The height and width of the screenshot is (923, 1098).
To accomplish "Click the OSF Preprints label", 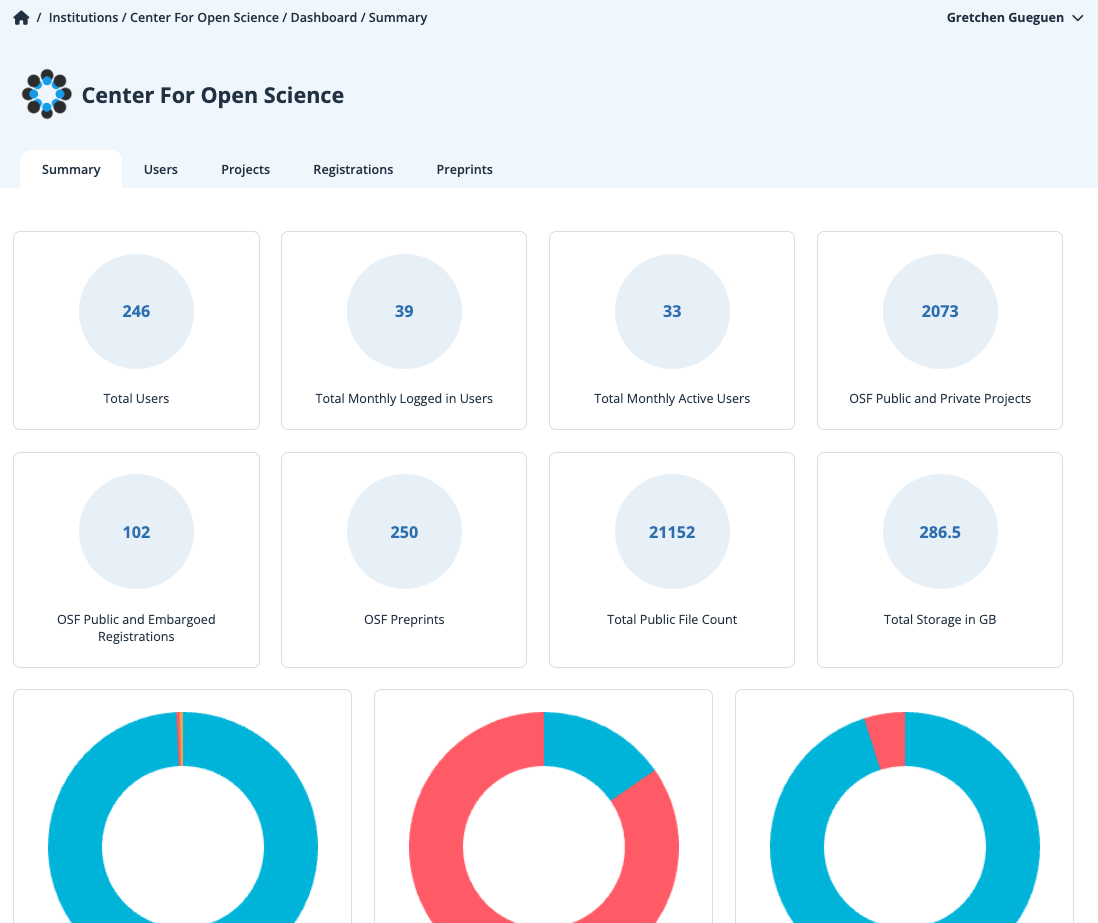I will (404, 619).
